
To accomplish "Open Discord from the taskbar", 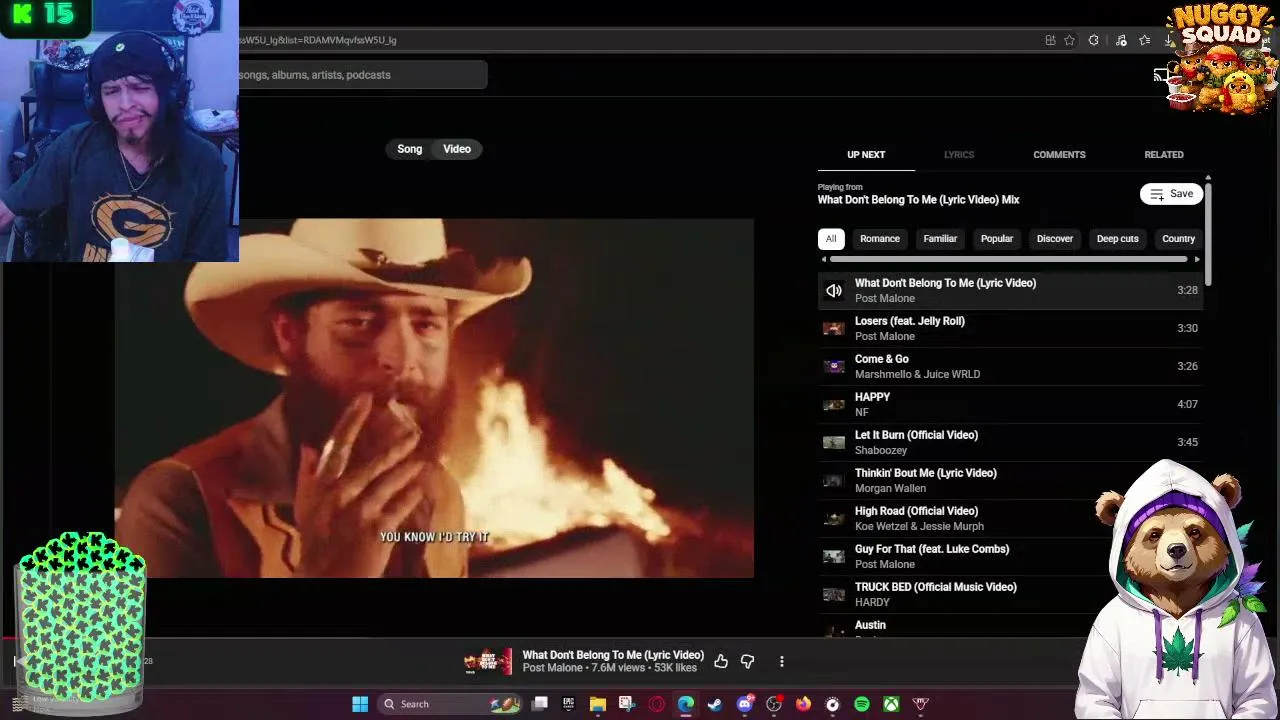I will [744, 704].
